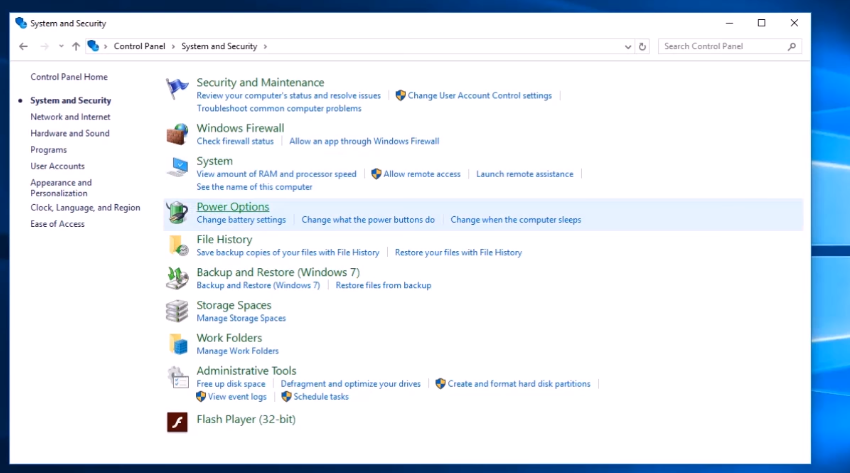
Task: Open Change User Account Control settings link
Action: (479, 96)
